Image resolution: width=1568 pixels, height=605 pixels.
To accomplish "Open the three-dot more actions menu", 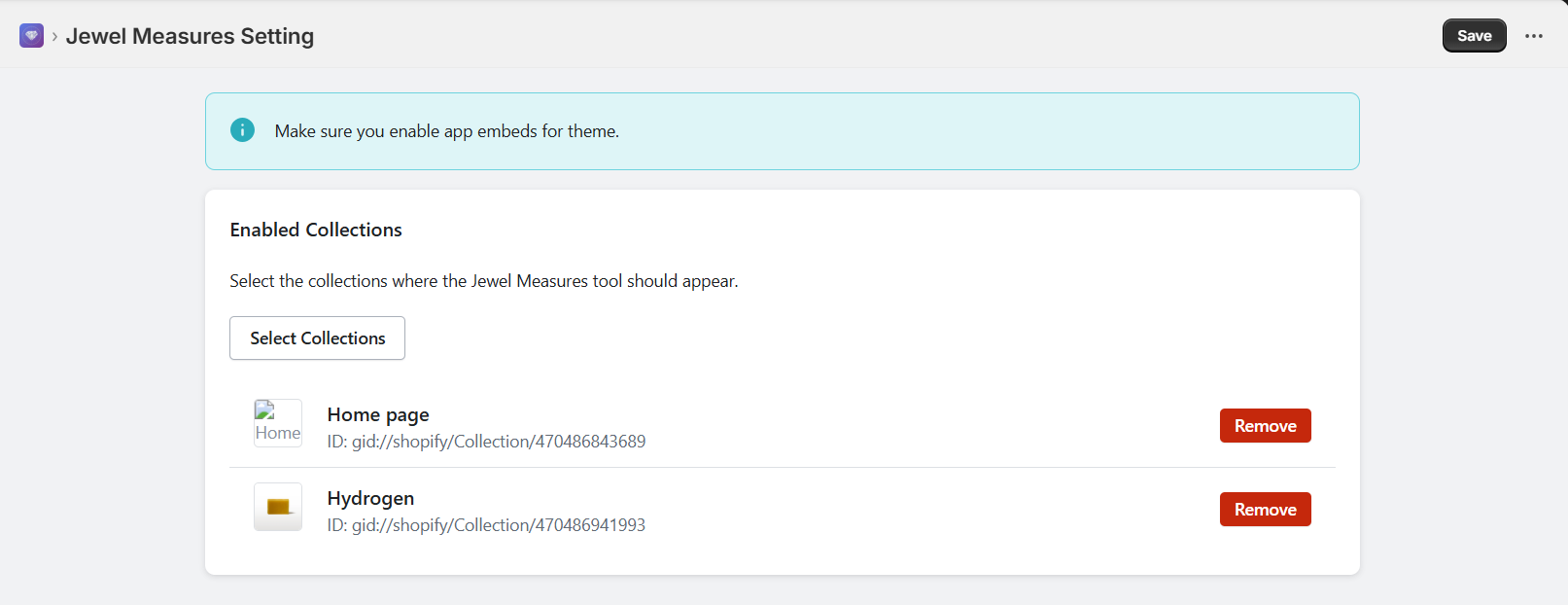I will [1534, 36].
